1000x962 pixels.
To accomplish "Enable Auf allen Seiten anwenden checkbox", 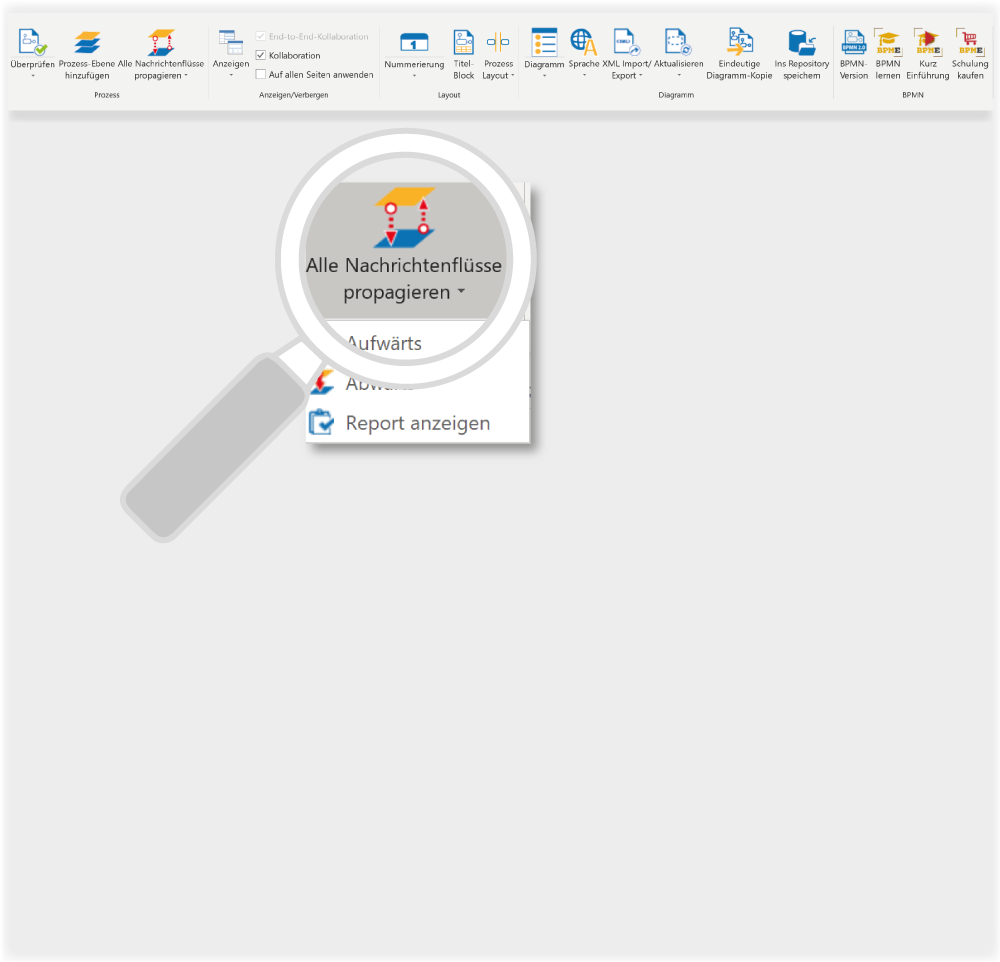I will click(x=261, y=75).
